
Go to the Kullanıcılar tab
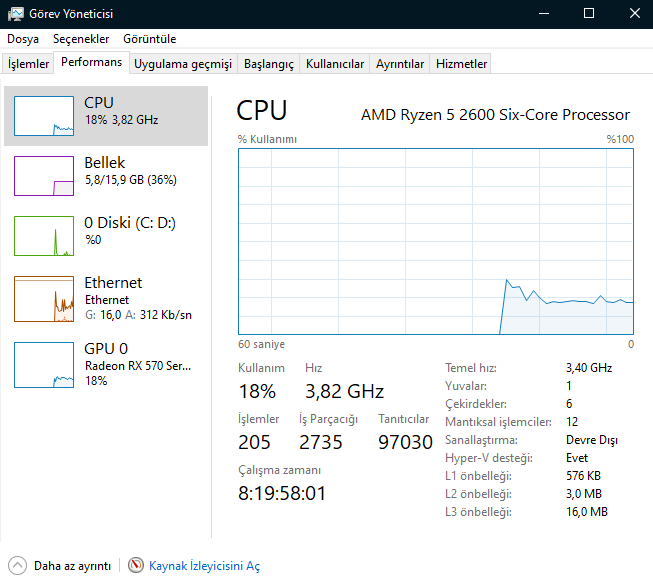[x=335, y=64]
